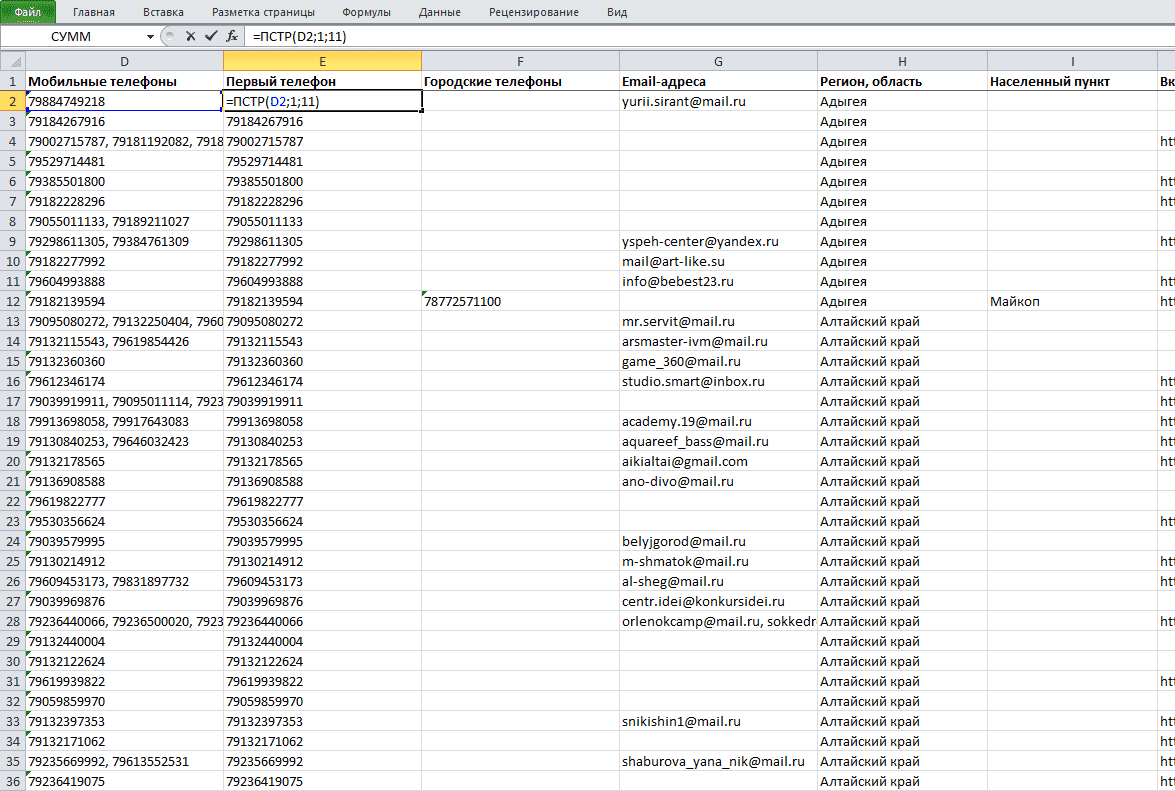1175x791 pixels.
Task: Switch to the Главная ribbon tab
Action: pos(94,12)
